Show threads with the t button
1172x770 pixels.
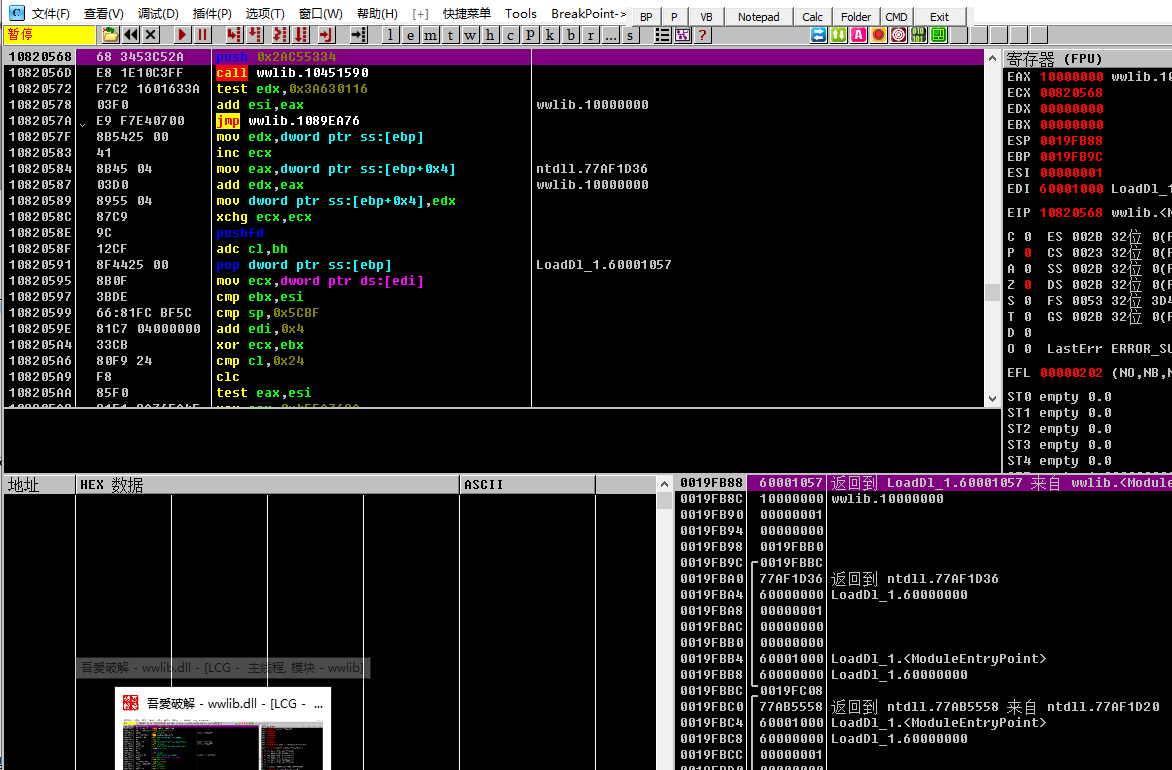[450, 34]
